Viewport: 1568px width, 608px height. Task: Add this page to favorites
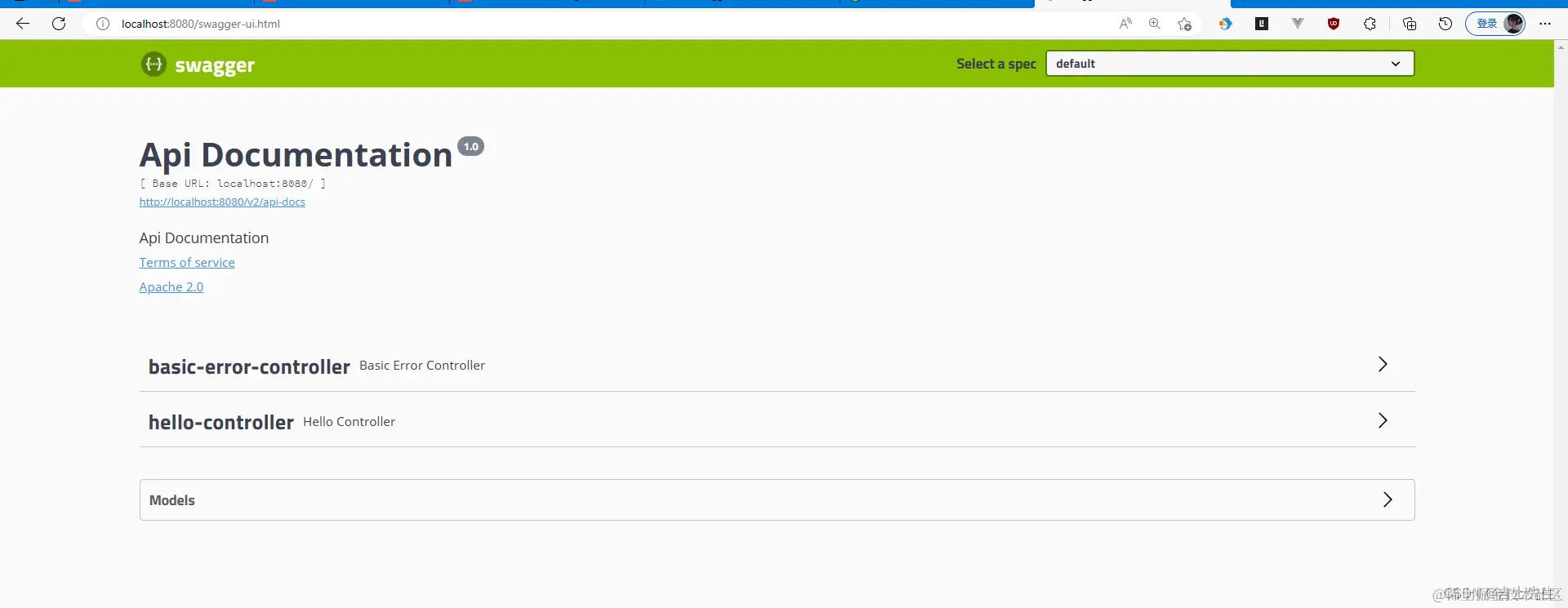(1184, 24)
